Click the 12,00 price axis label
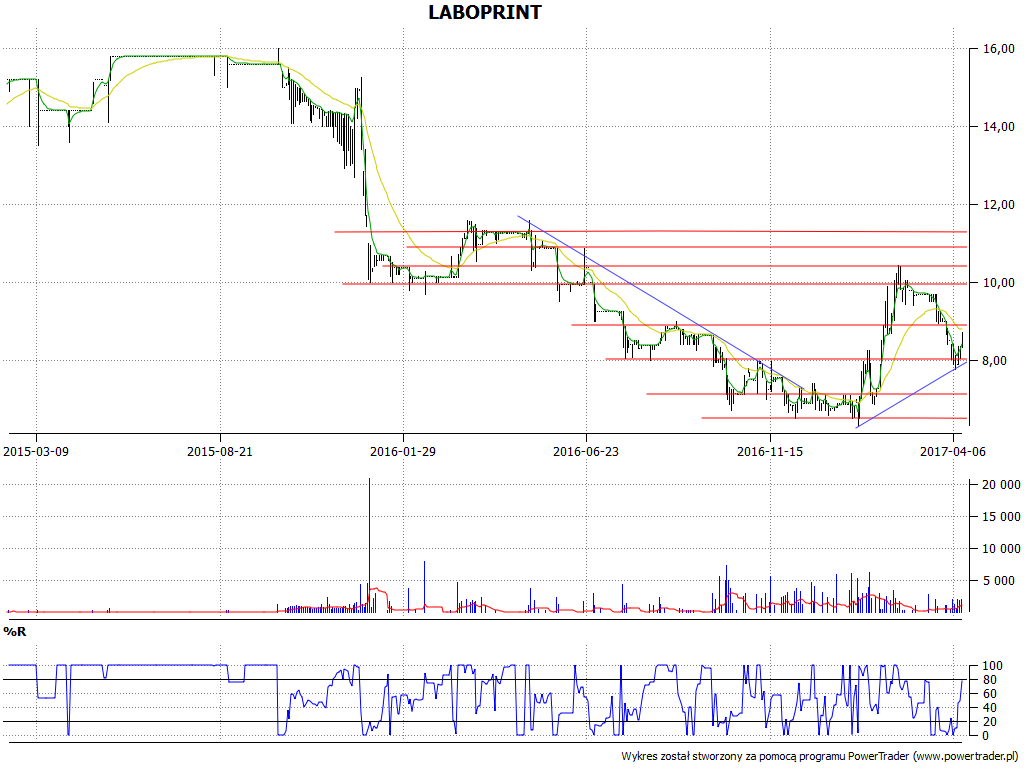 click(1000, 205)
